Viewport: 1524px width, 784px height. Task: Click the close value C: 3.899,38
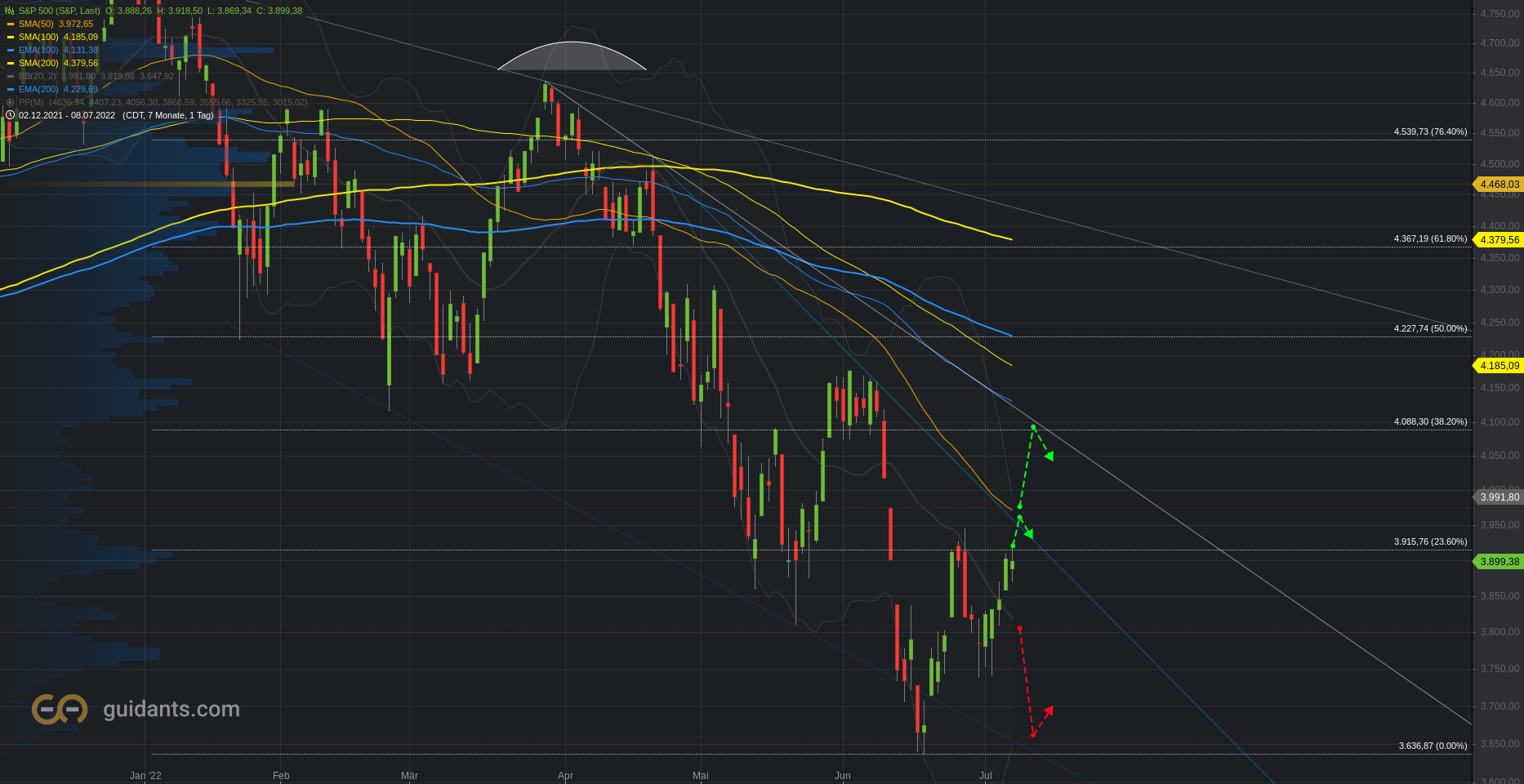tap(279, 11)
